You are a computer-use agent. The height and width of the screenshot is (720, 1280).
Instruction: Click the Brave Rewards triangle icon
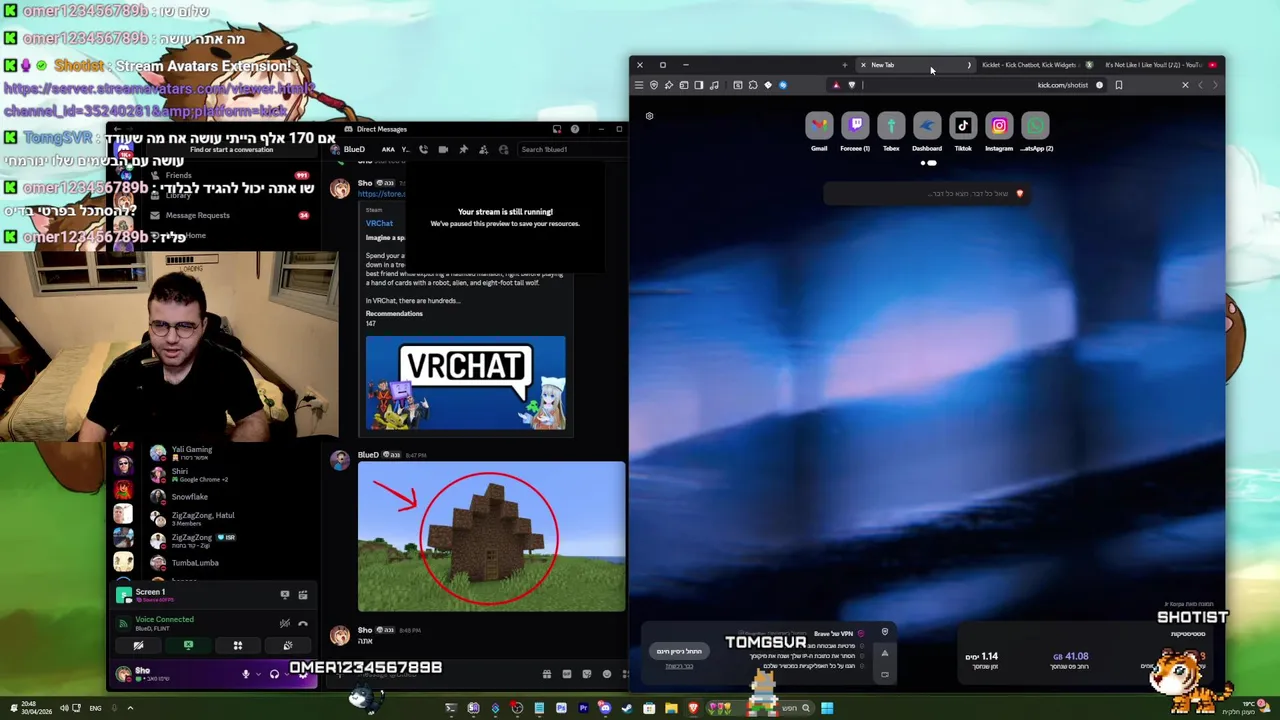click(836, 85)
